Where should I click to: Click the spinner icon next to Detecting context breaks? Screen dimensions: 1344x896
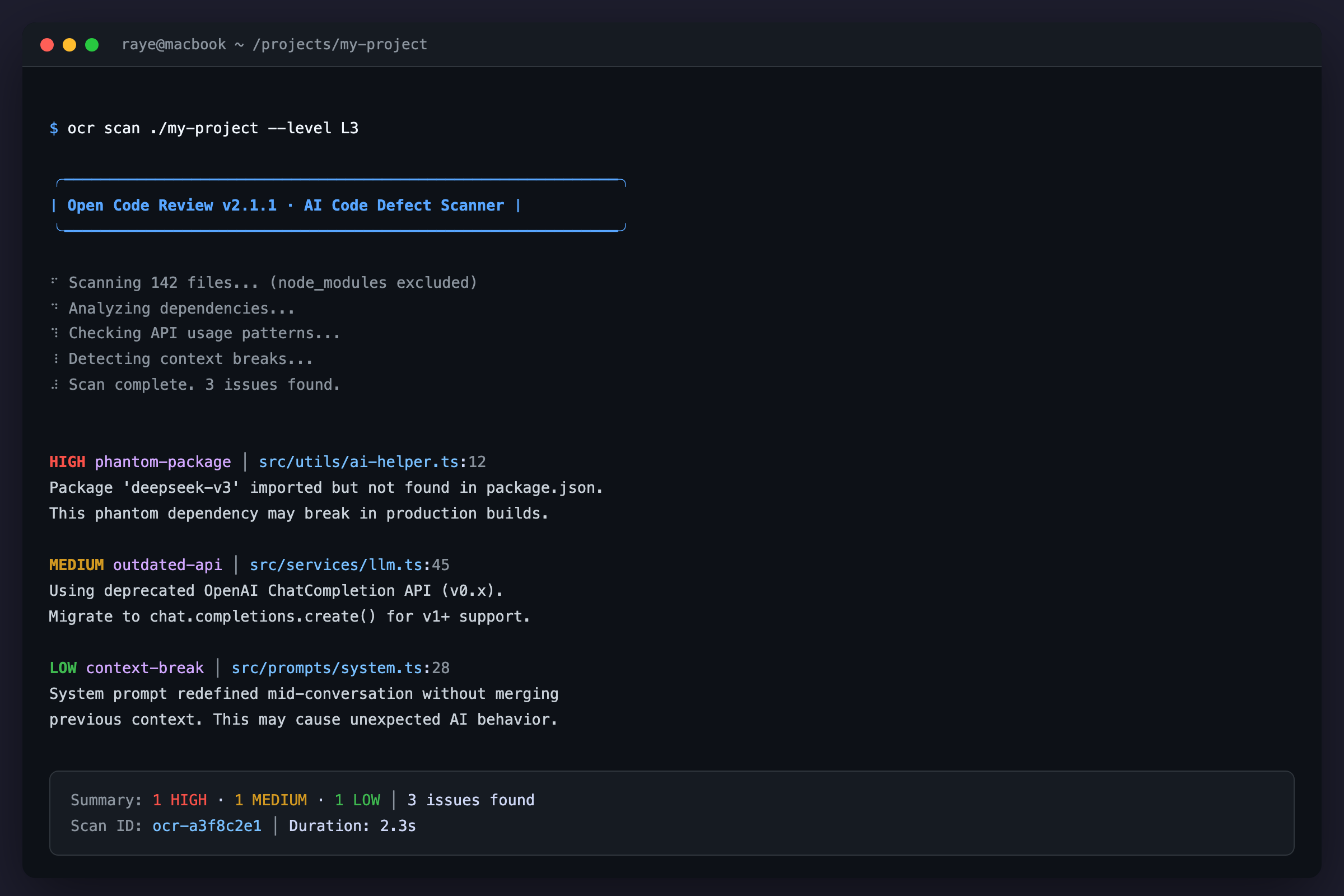tap(55, 358)
